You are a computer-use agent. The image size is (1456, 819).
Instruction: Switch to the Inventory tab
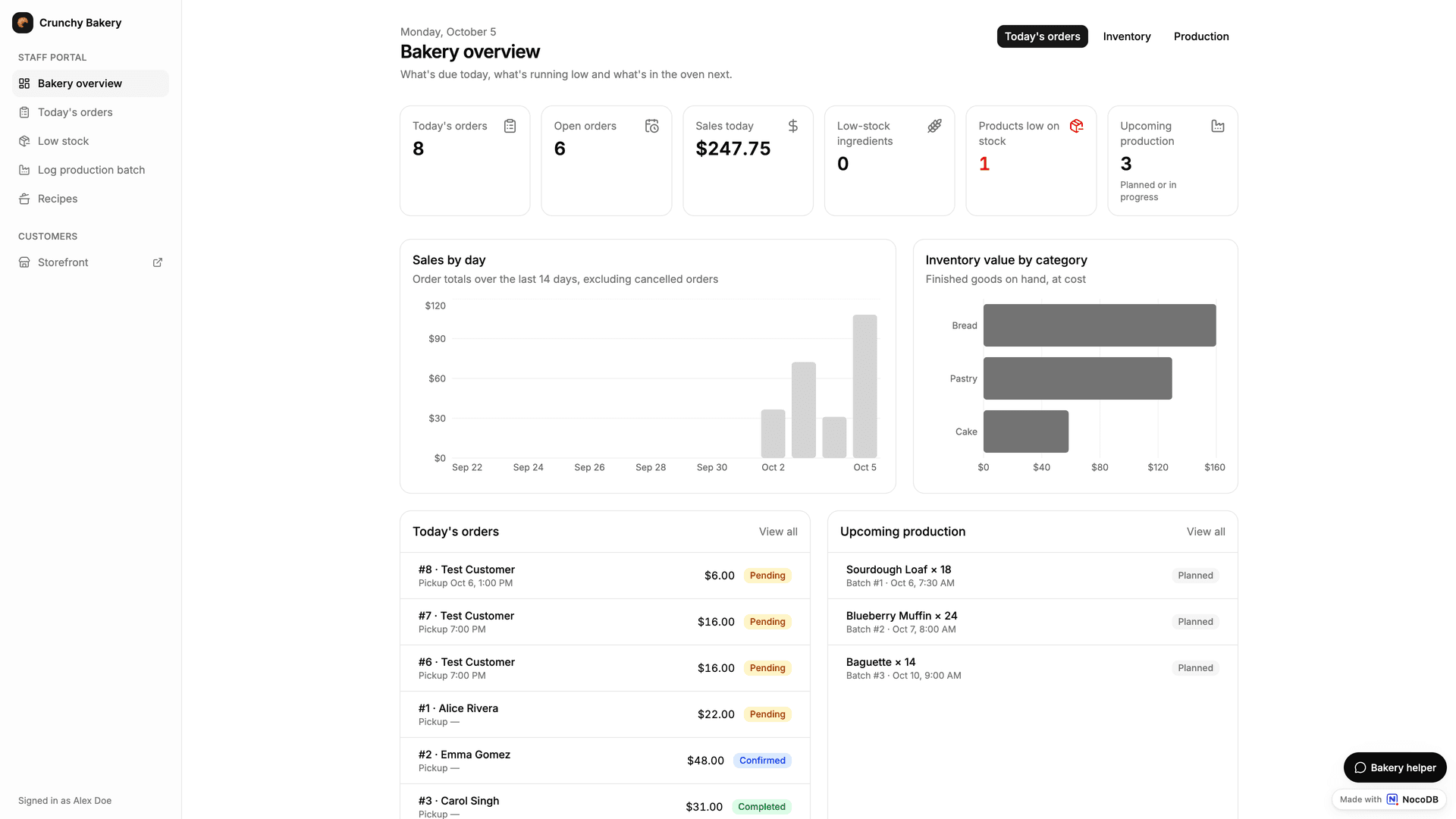[x=1127, y=36]
